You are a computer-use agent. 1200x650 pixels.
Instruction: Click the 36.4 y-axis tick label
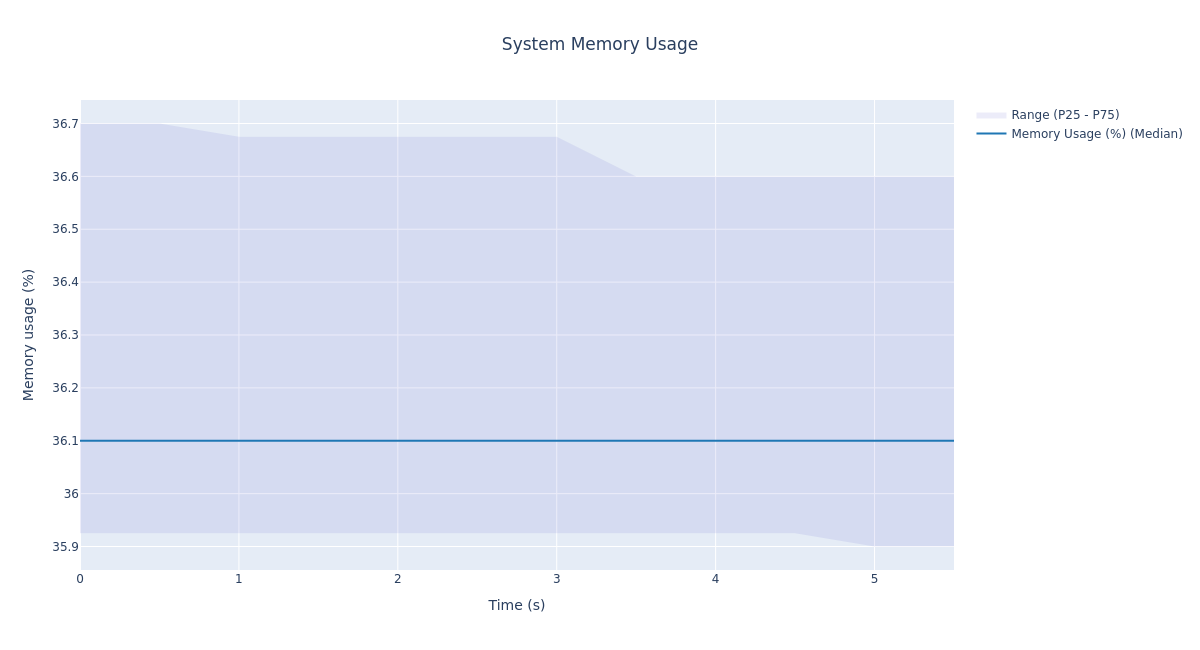65,282
